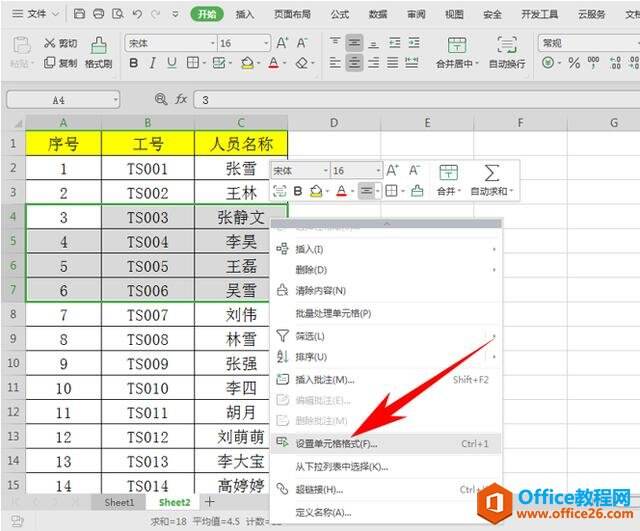Click the Format Painter brush icon

tap(98, 45)
